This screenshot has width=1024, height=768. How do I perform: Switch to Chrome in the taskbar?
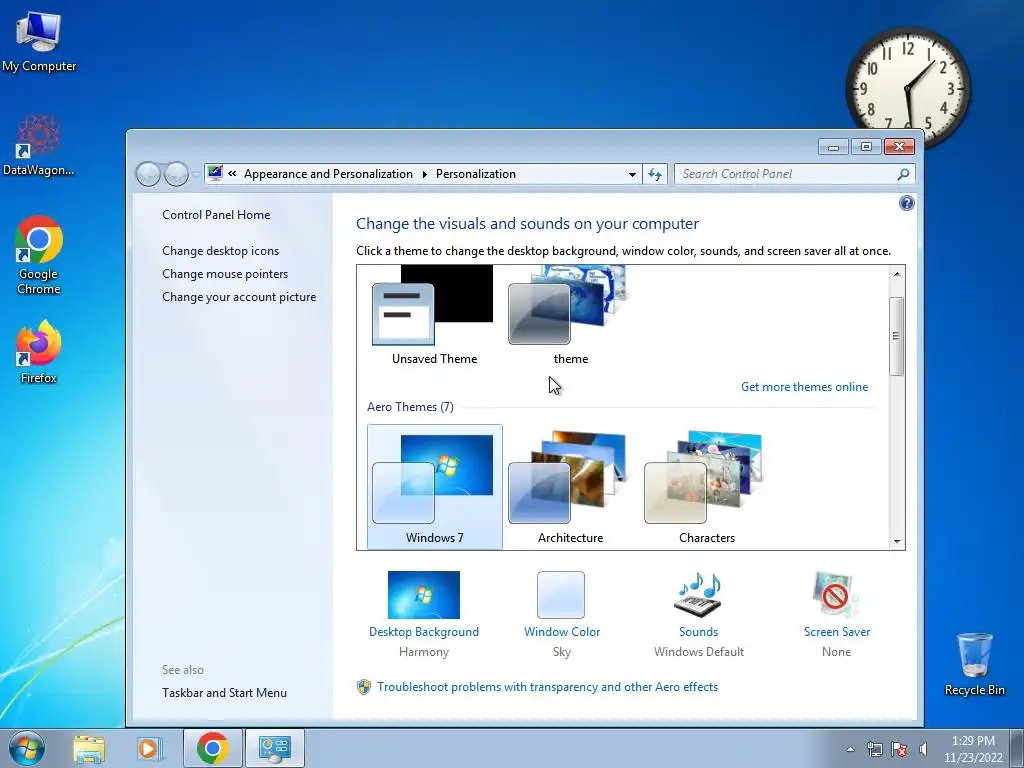tap(212, 748)
